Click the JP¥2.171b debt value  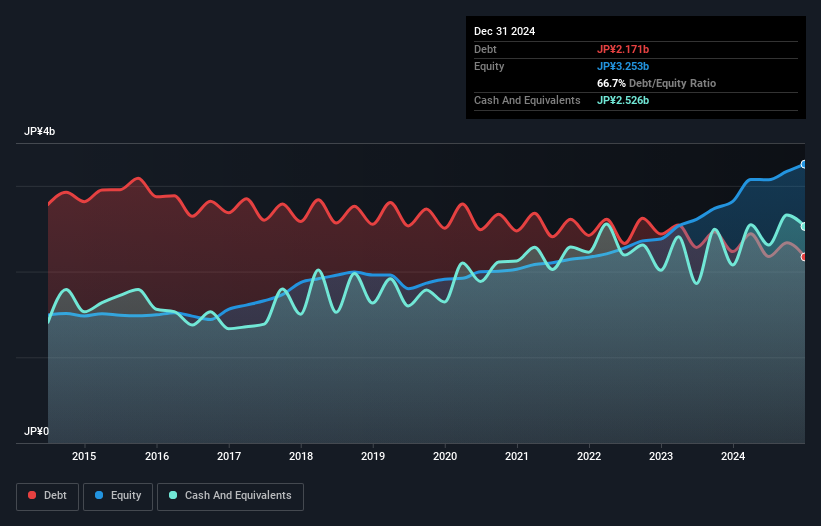pyautogui.click(x=623, y=49)
